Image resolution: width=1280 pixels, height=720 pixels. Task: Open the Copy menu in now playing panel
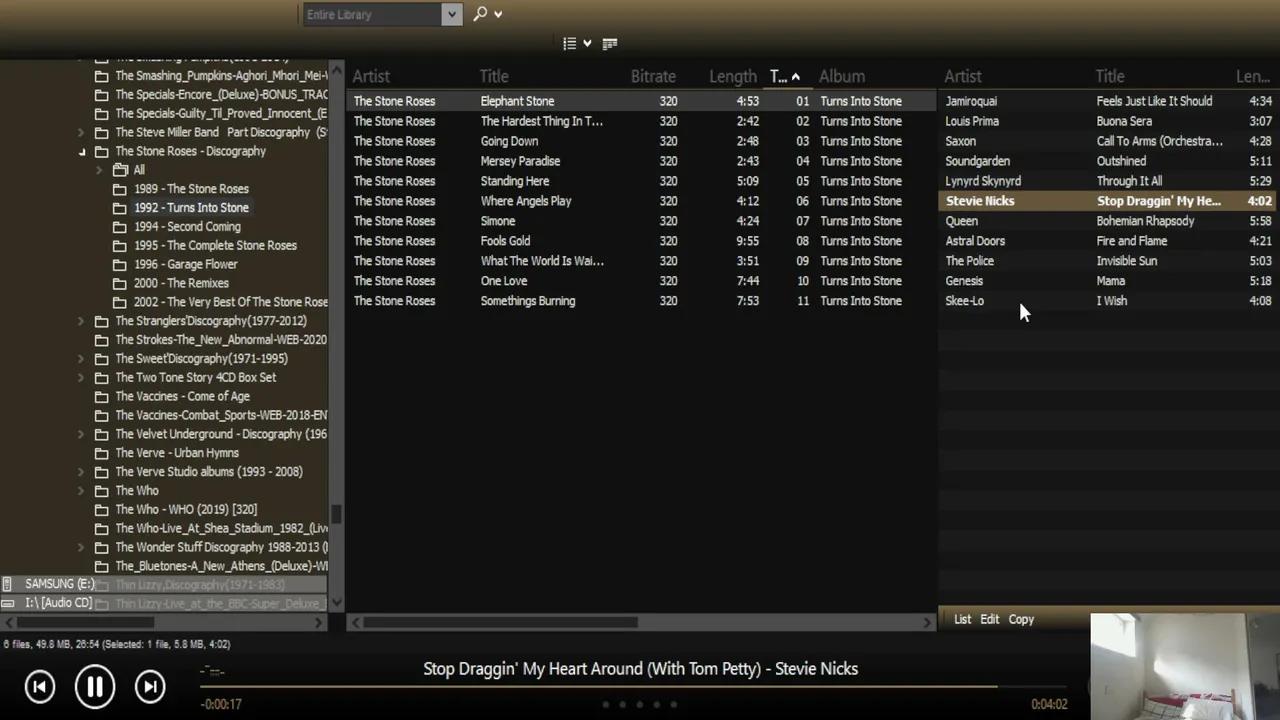1021,619
